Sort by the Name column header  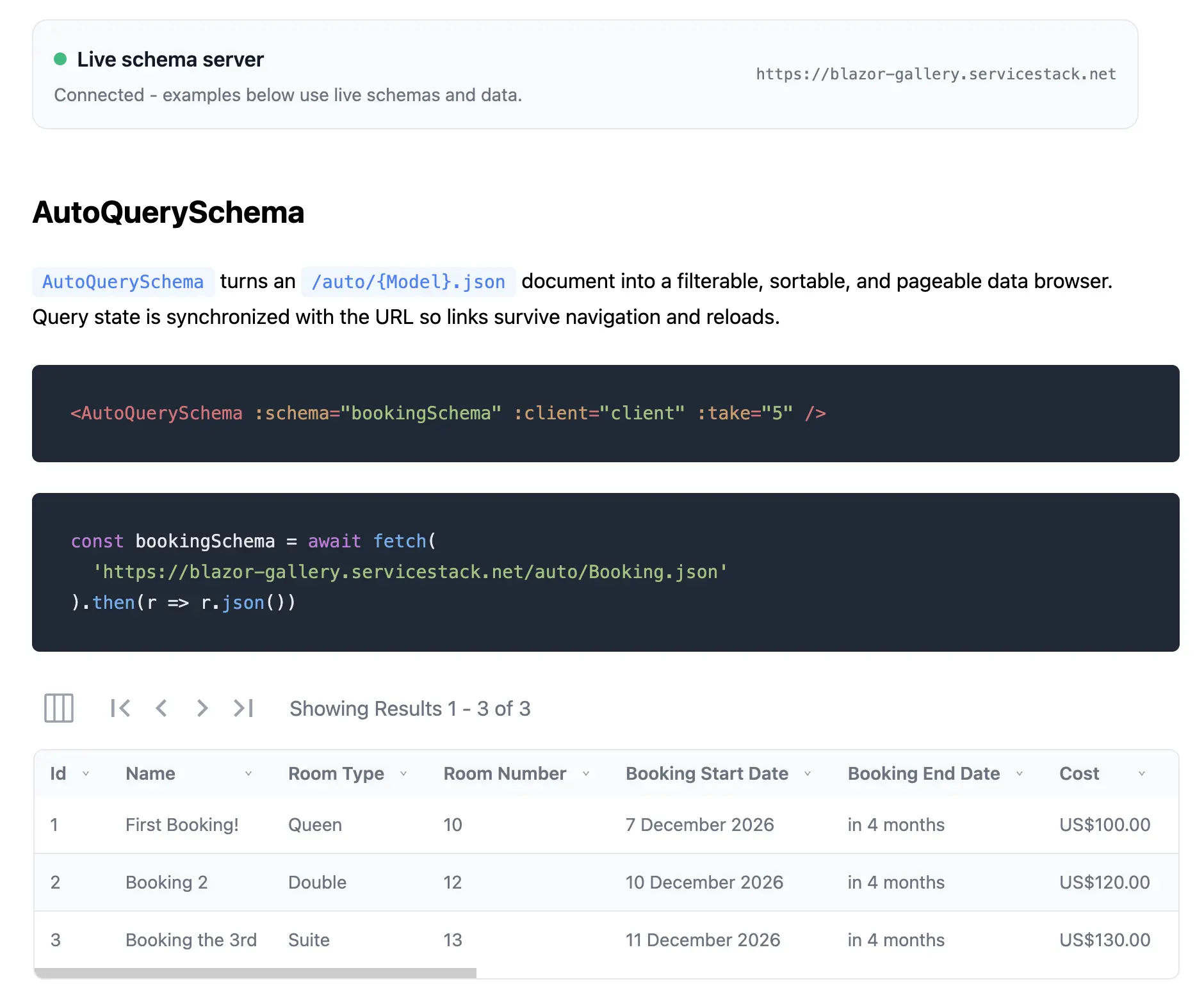(150, 773)
